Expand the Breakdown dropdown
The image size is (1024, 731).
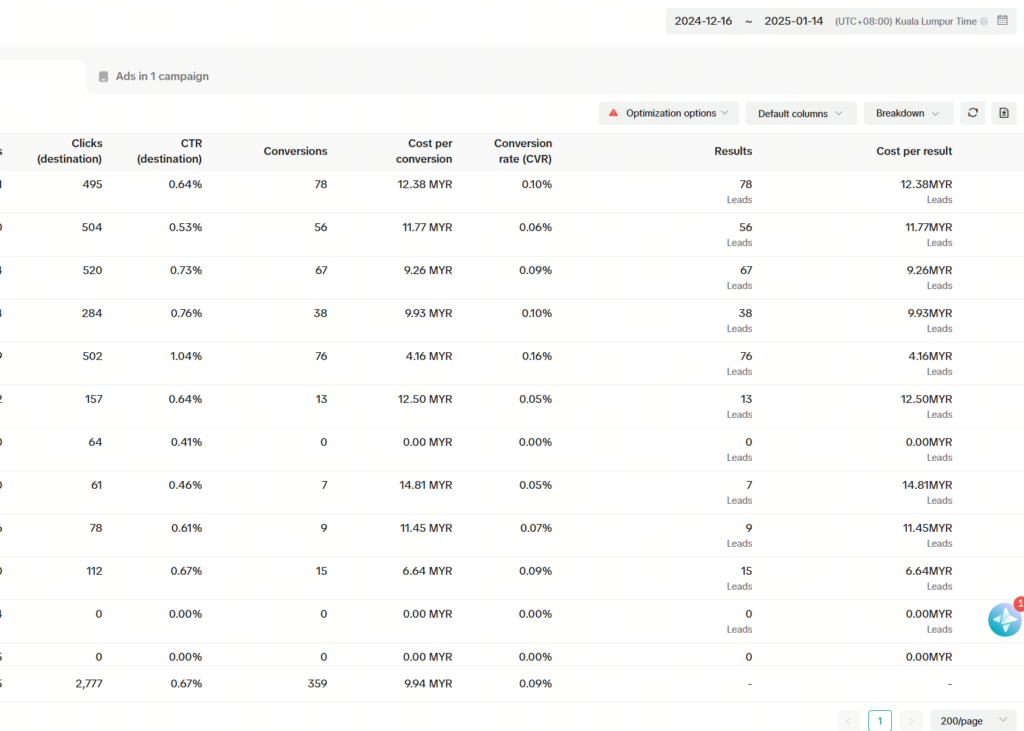pos(908,113)
